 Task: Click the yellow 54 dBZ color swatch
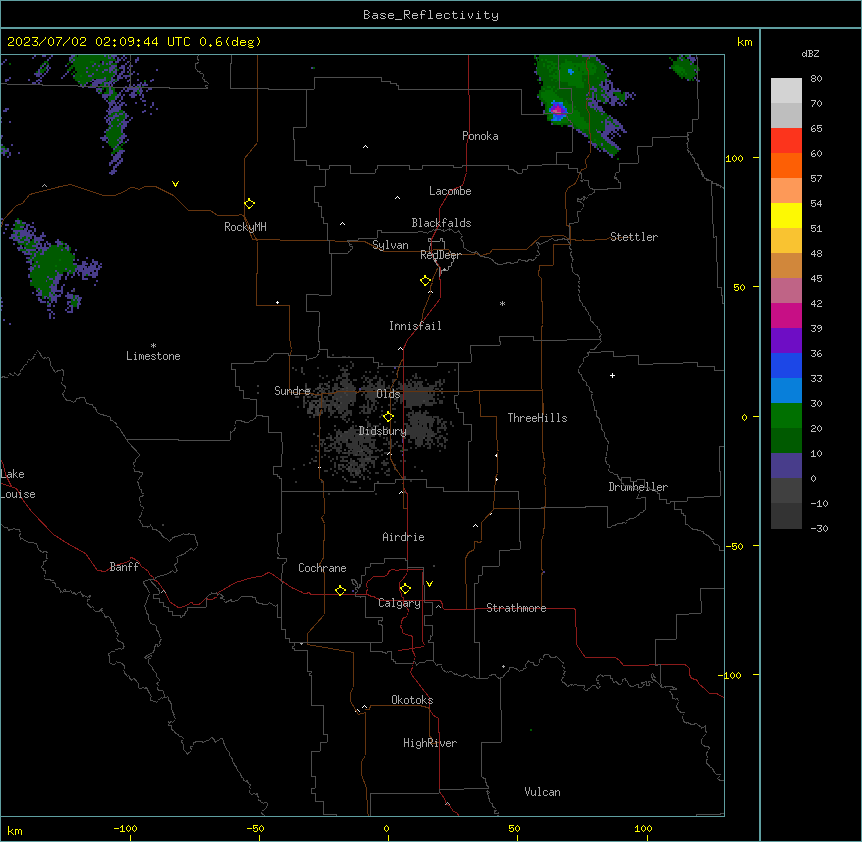pos(786,215)
